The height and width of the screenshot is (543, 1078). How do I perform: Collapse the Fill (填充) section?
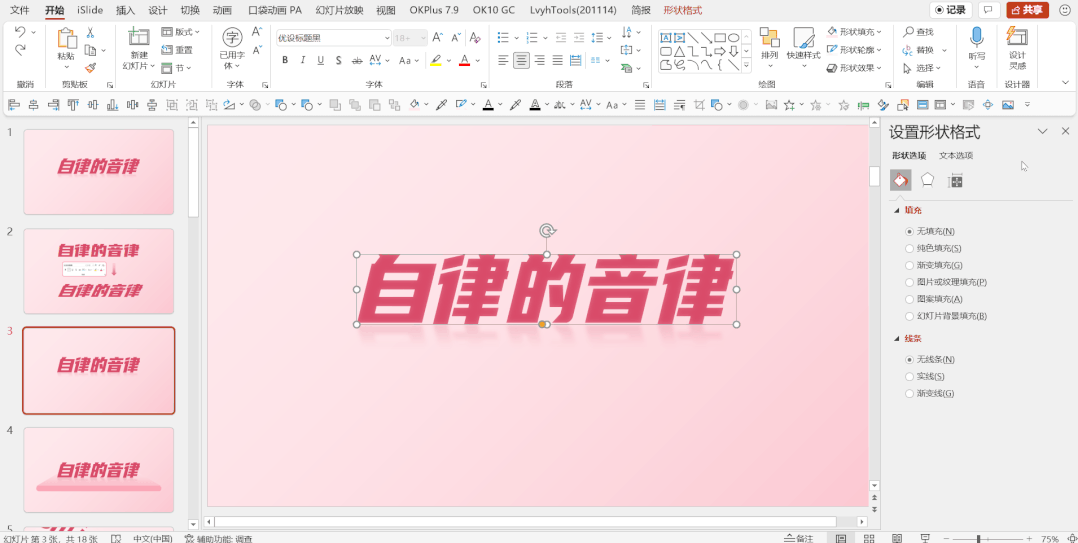click(896, 211)
